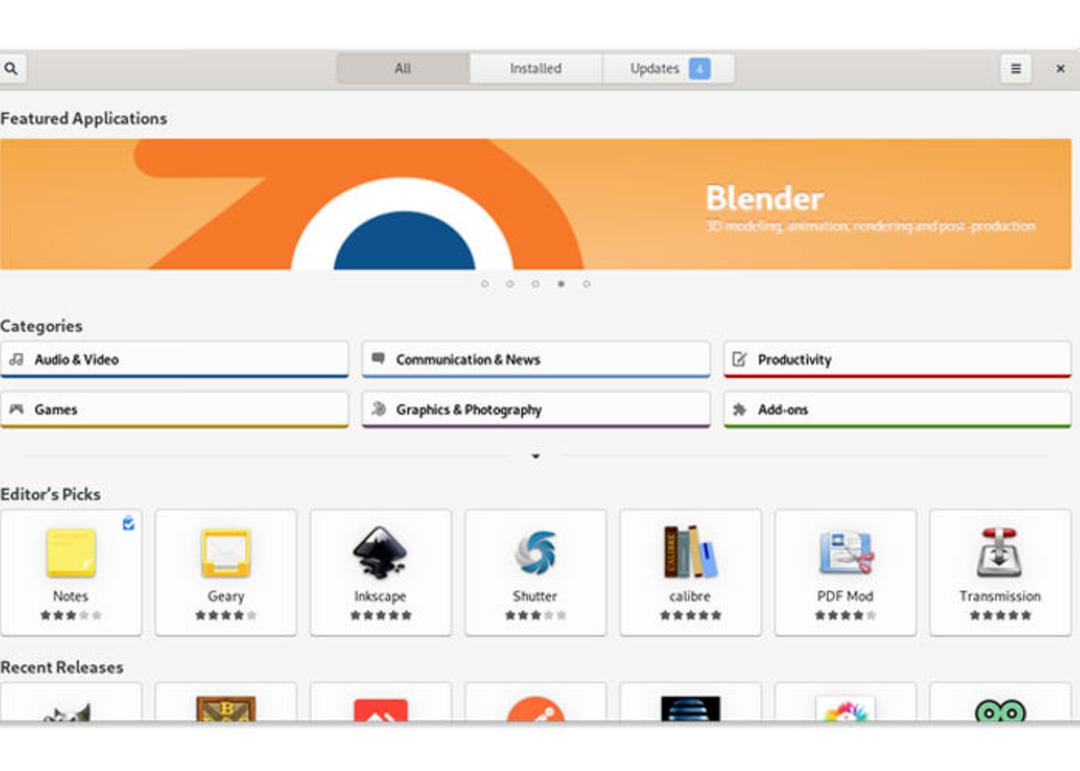Open the PDF Mod app icon
This screenshot has height=771, width=1080.
(x=846, y=553)
